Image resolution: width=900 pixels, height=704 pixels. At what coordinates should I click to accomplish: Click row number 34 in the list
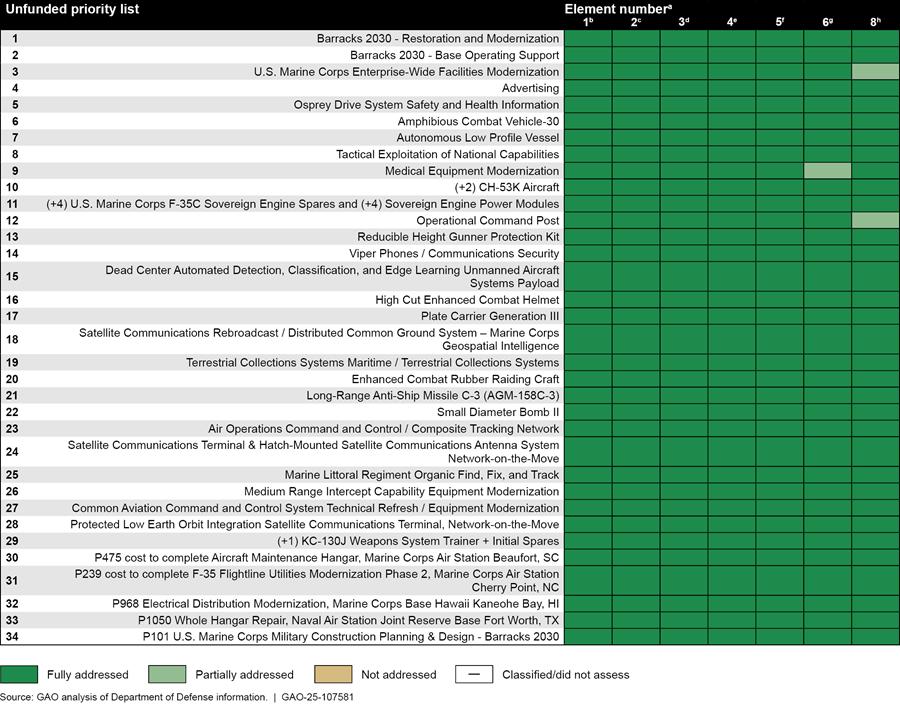[x=12, y=637]
